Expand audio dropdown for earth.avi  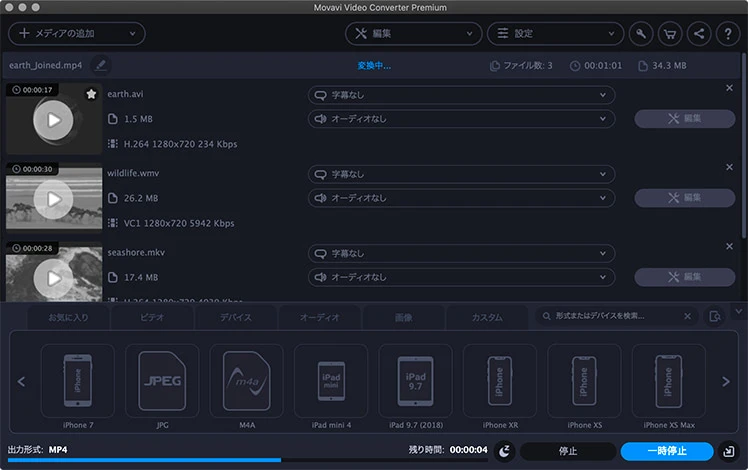[x=461, y=119]
